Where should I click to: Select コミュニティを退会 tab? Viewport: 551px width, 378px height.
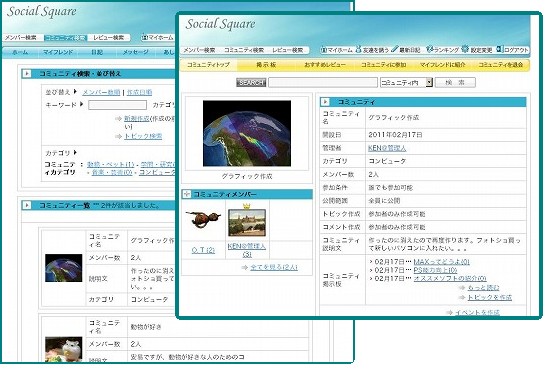pos(500,65)
